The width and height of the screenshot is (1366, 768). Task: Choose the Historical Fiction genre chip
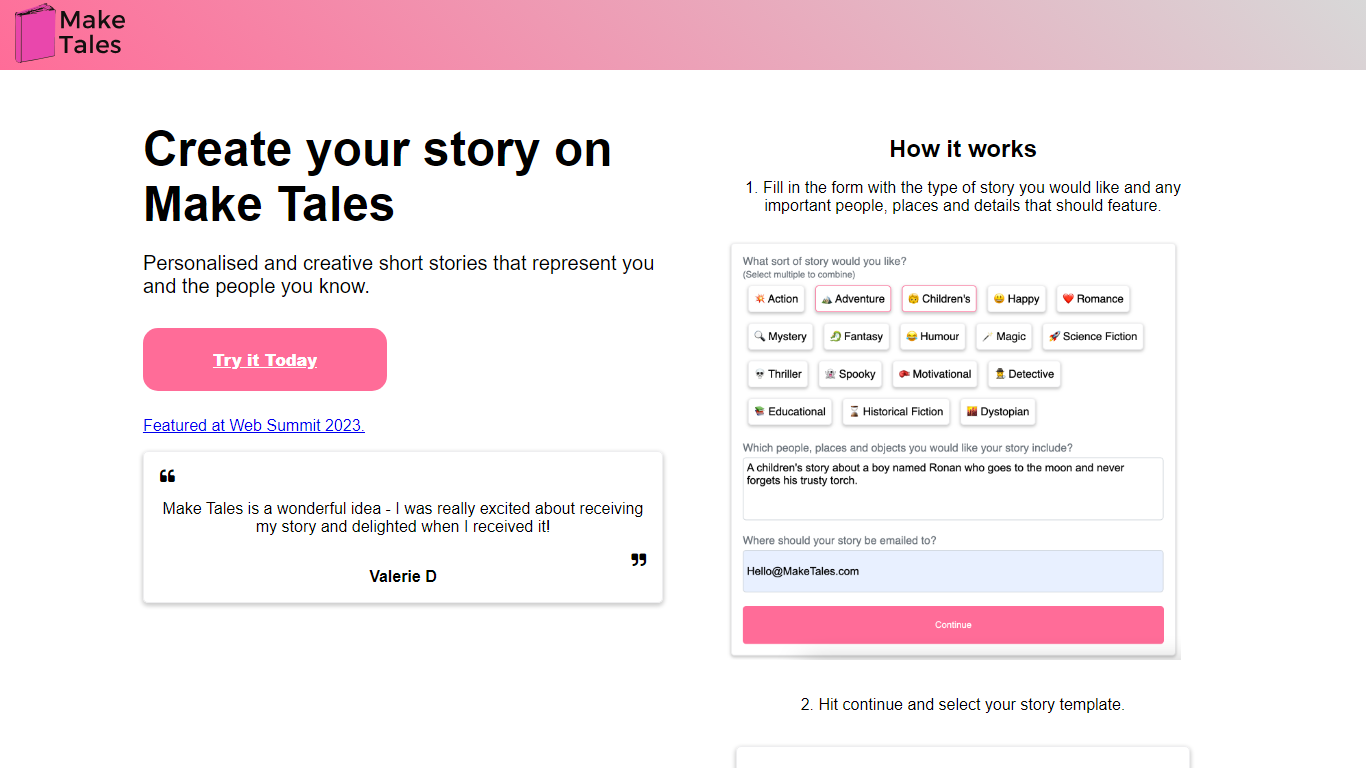point(896,412)
